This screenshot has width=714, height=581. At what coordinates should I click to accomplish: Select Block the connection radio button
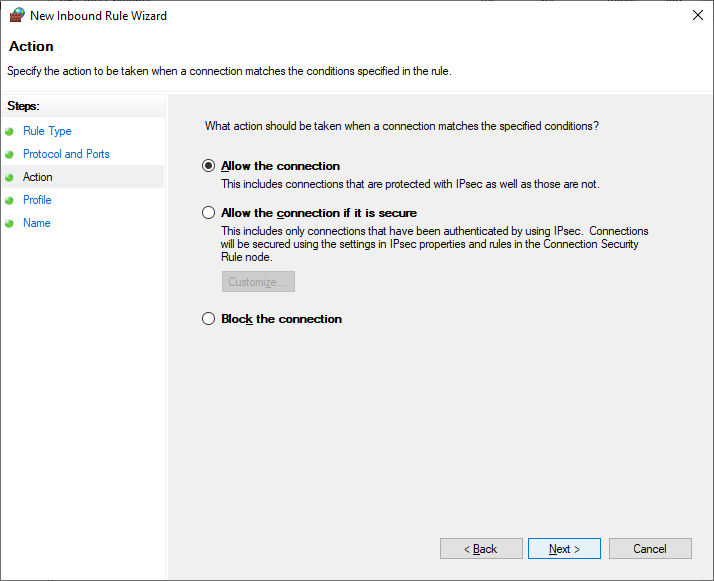[209, 319]
